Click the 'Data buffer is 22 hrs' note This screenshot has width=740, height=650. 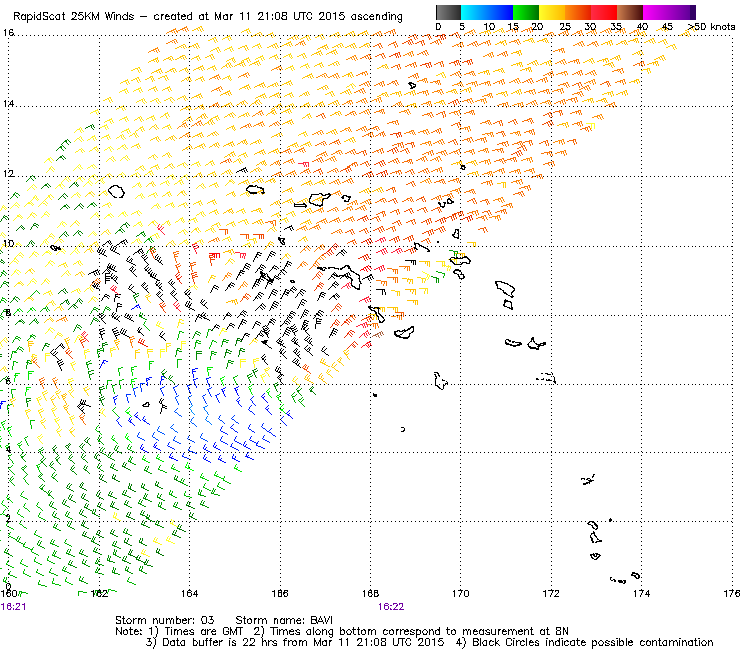point(220,642)
